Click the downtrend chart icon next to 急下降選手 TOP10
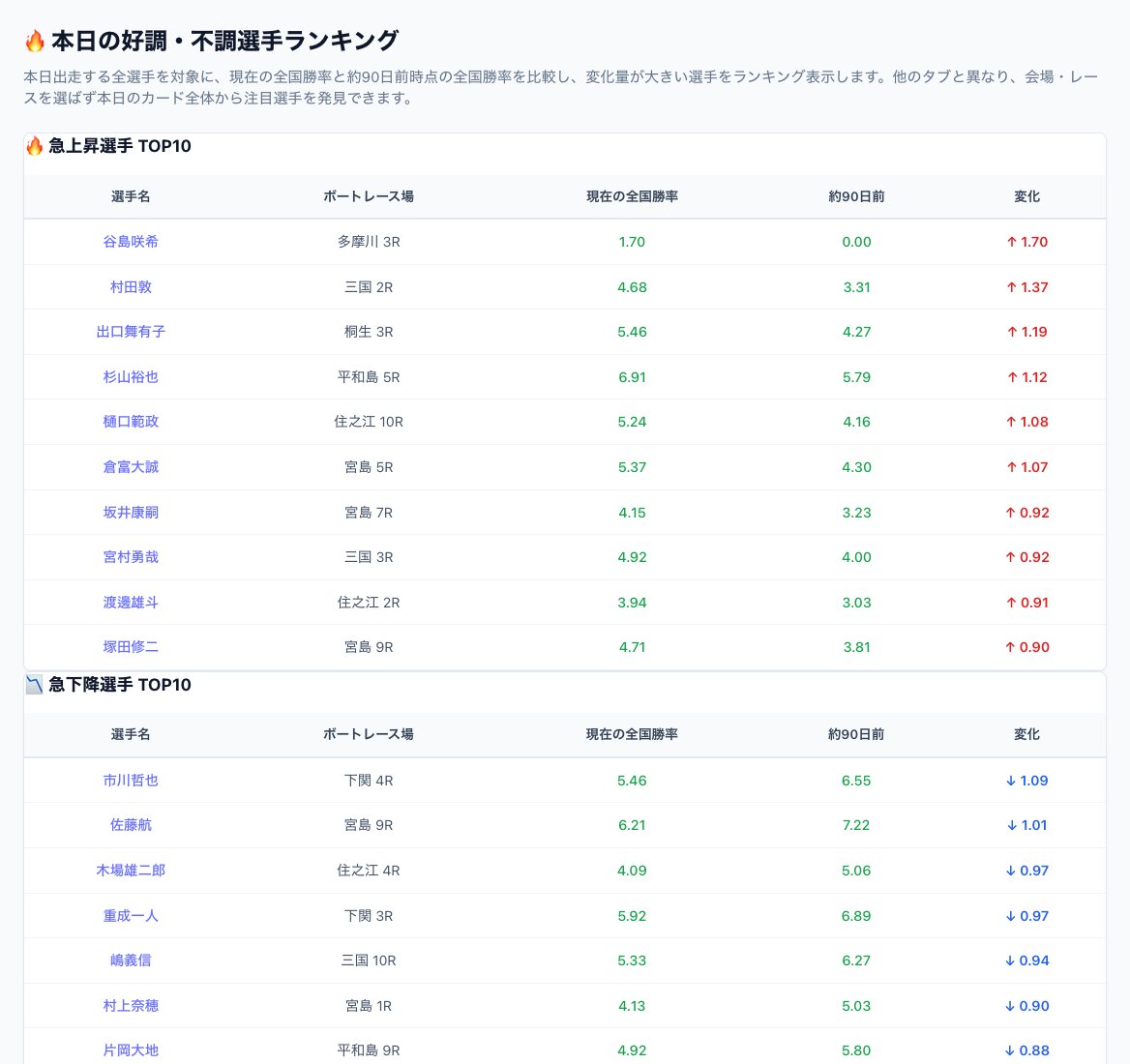Screen dimensions: 1130x1064 35,685
